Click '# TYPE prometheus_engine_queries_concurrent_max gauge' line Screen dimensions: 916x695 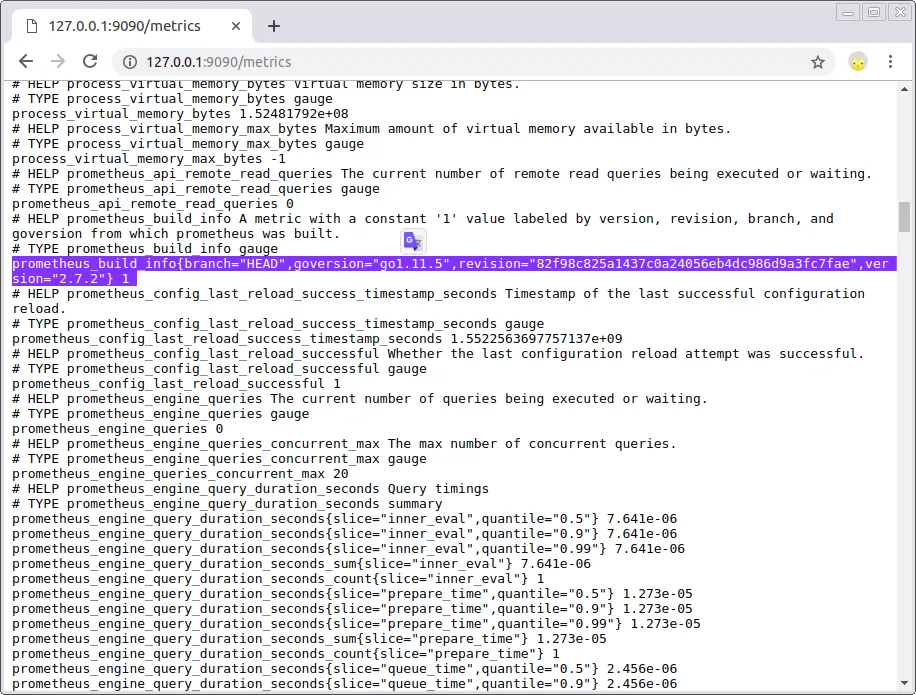click(219, 459)
